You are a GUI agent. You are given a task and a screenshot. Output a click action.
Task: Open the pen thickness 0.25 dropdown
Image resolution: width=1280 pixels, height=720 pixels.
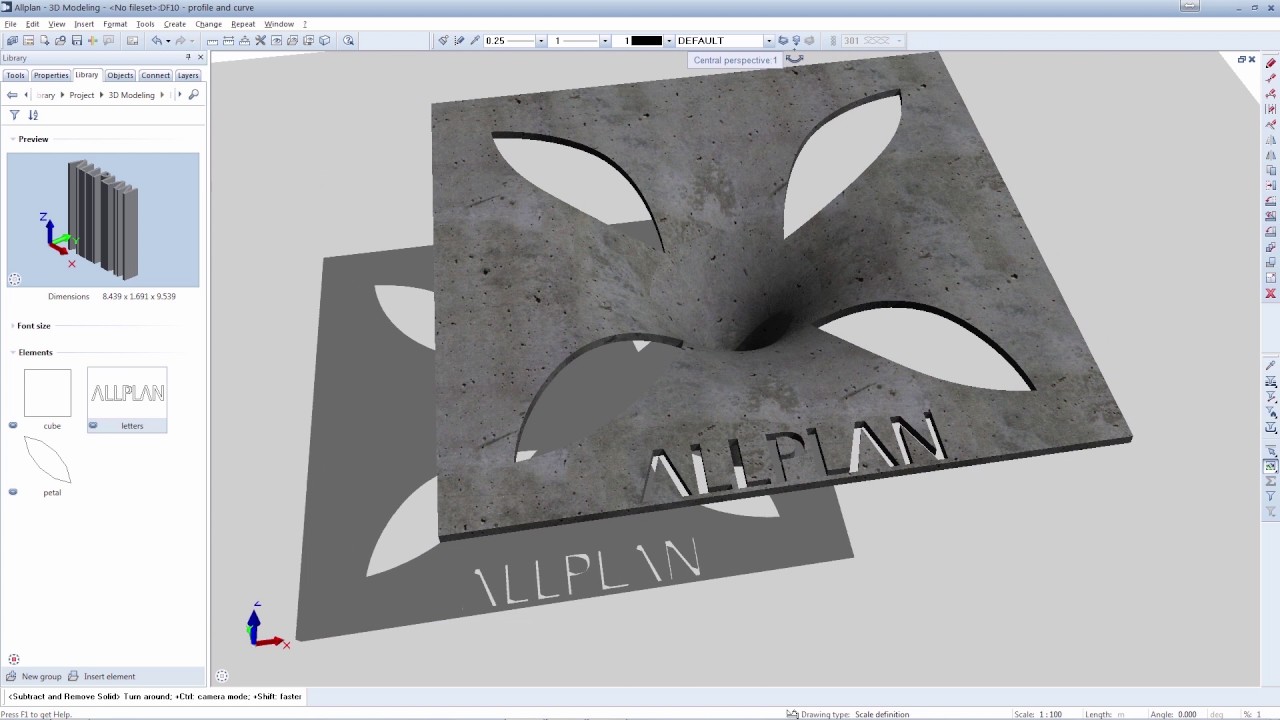pyautogui.click(x=541, y=41)
